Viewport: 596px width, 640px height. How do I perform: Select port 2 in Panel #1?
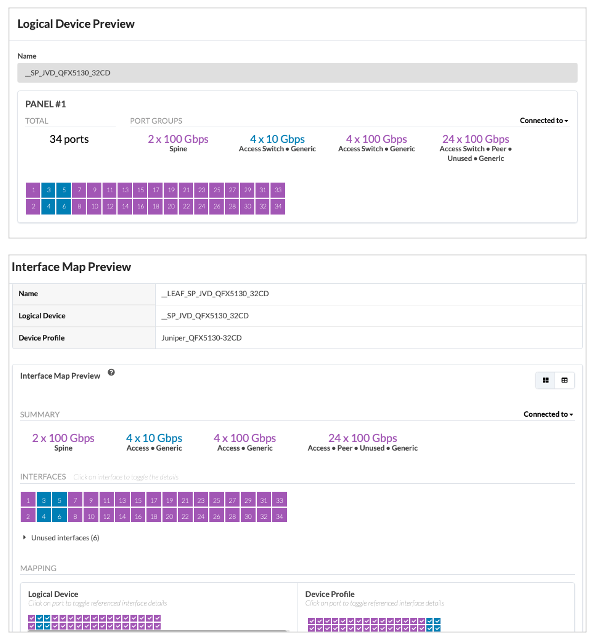[33, 207]
